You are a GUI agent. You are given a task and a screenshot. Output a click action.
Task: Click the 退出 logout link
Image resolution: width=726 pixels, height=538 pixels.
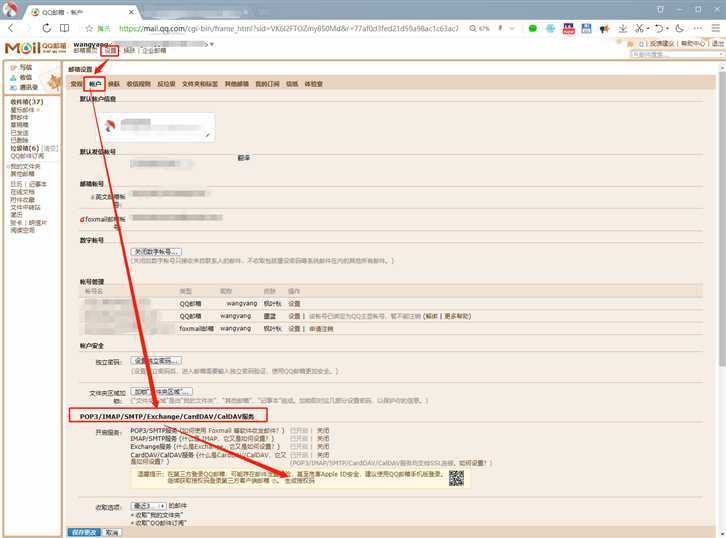tap(718, 44)
